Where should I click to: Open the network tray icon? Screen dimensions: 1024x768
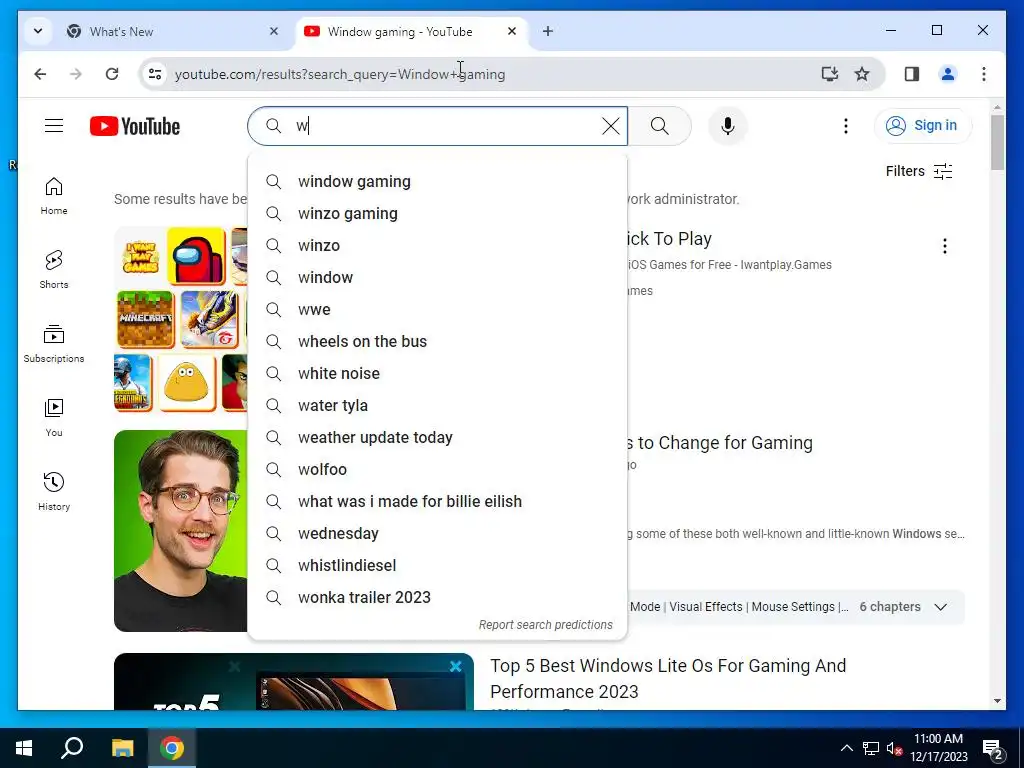click(871, 748)
